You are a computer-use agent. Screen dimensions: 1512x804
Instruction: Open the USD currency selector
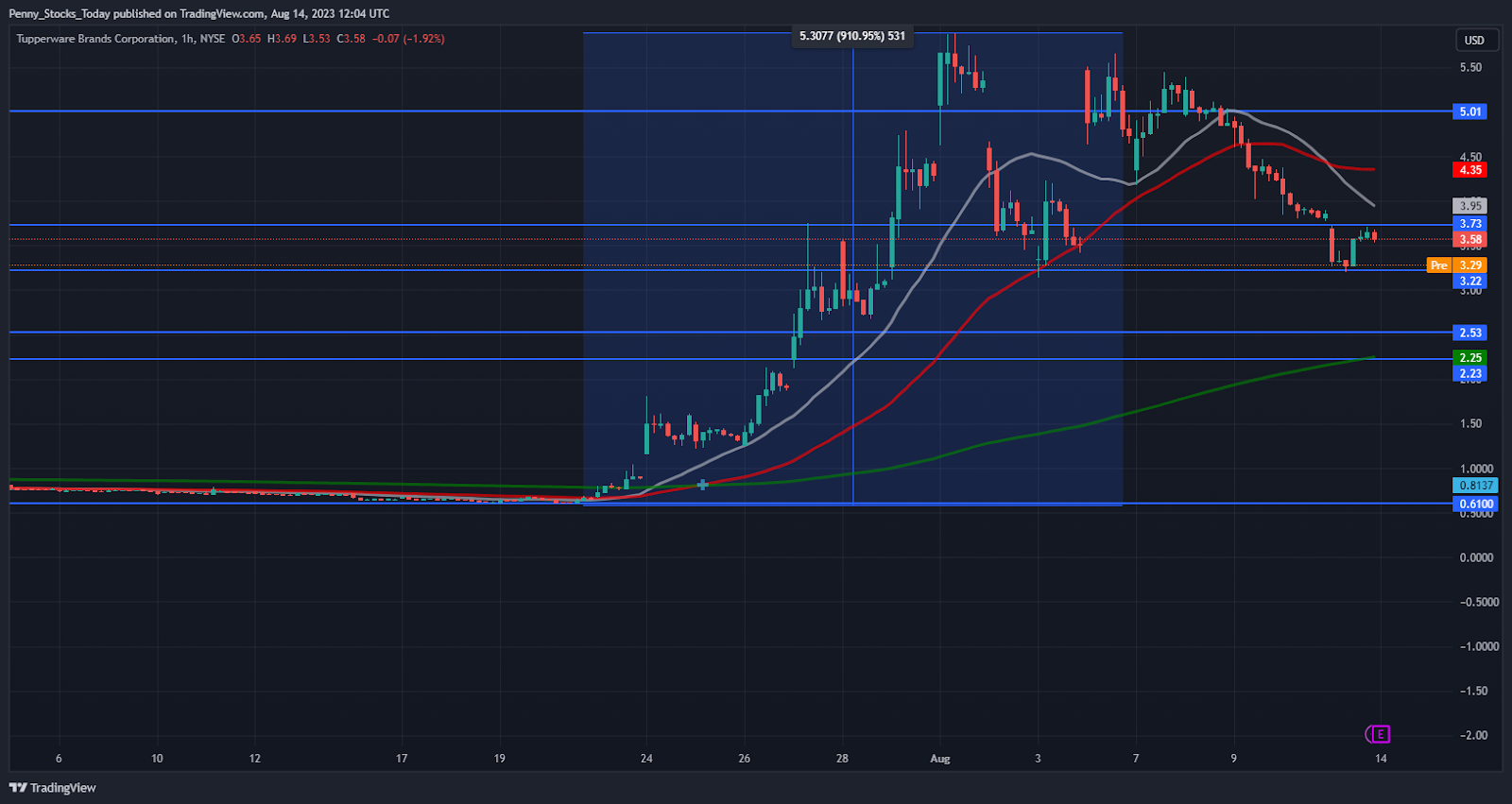pos(1474,40)
